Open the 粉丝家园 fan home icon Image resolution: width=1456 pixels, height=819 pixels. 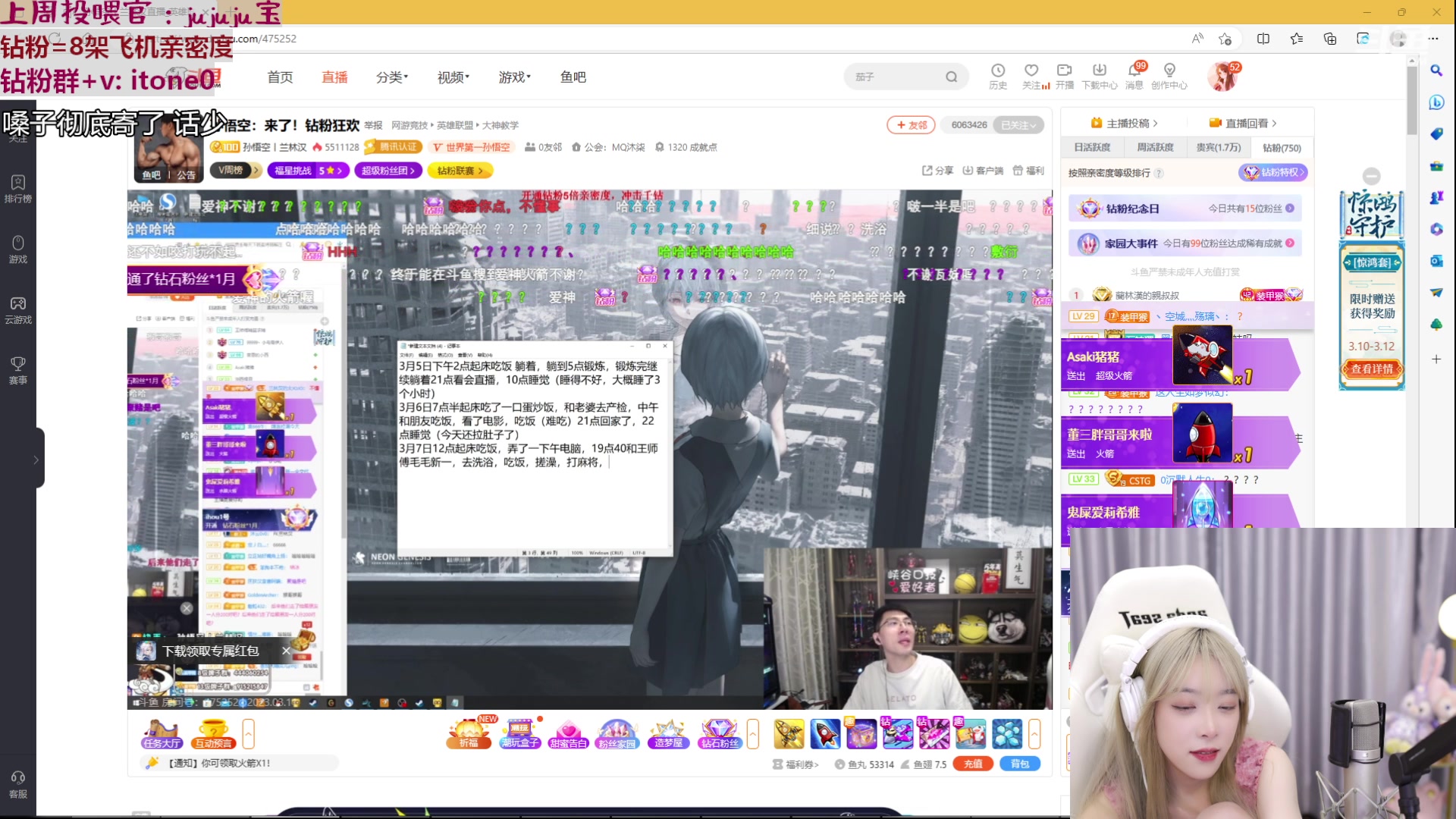tap(617, 734)
